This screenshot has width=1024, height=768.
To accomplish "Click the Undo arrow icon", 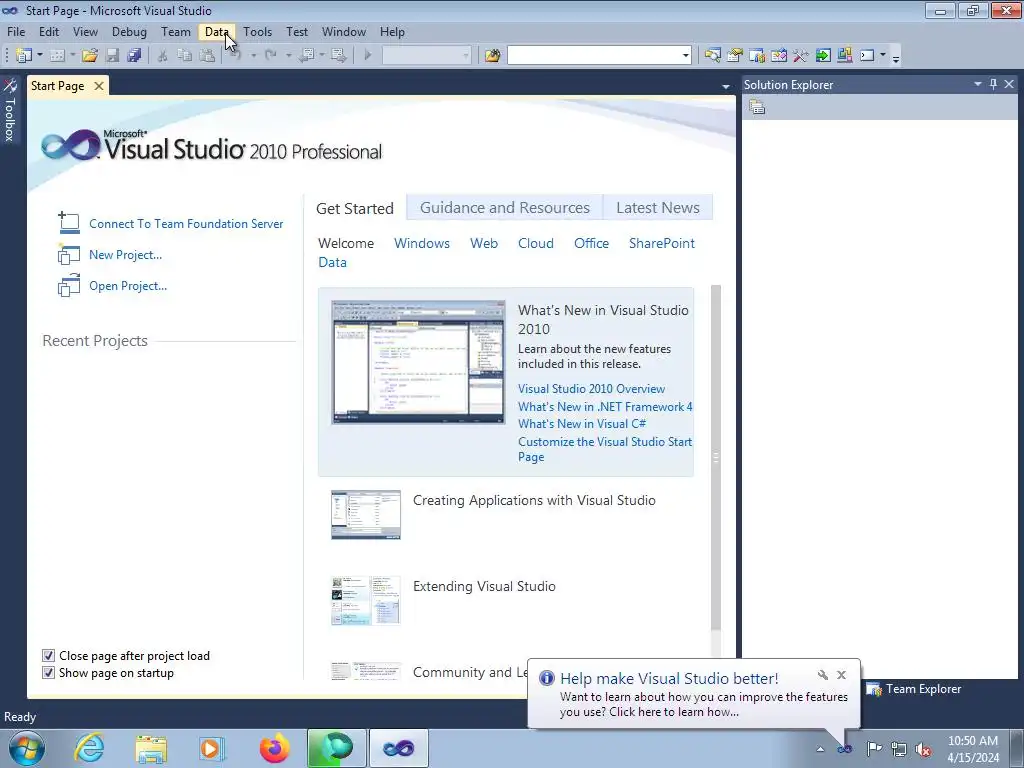I will (x=236, y=56).
